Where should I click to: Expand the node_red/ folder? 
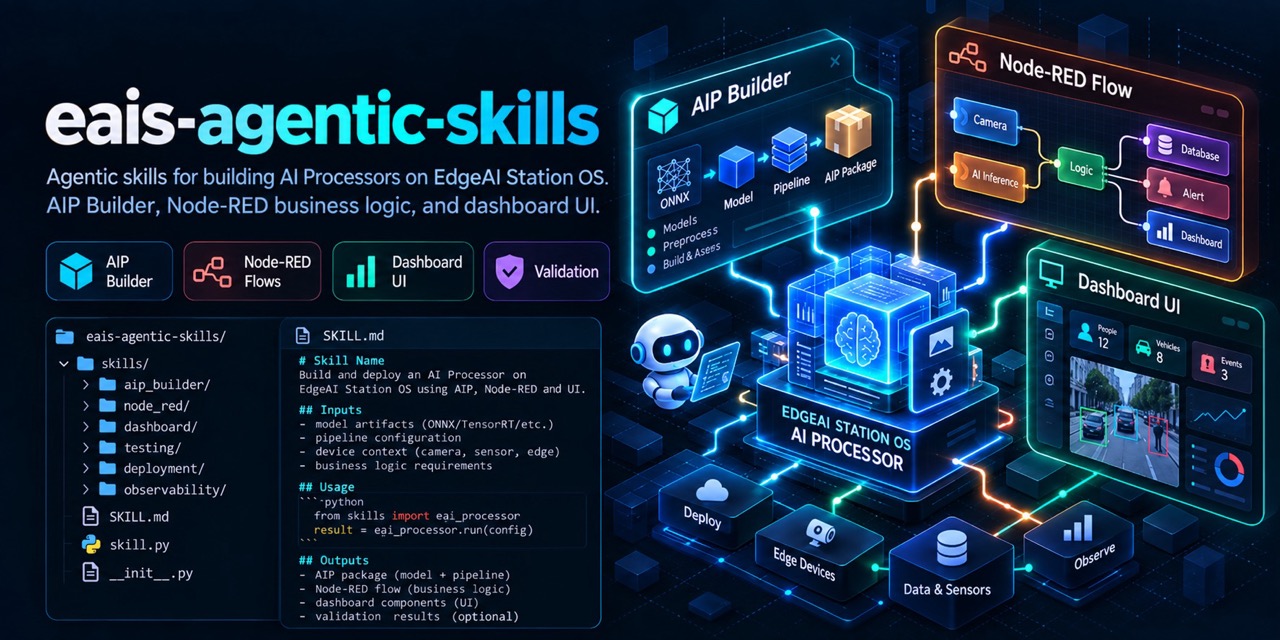pyautogui.click(x=85, y=405)
